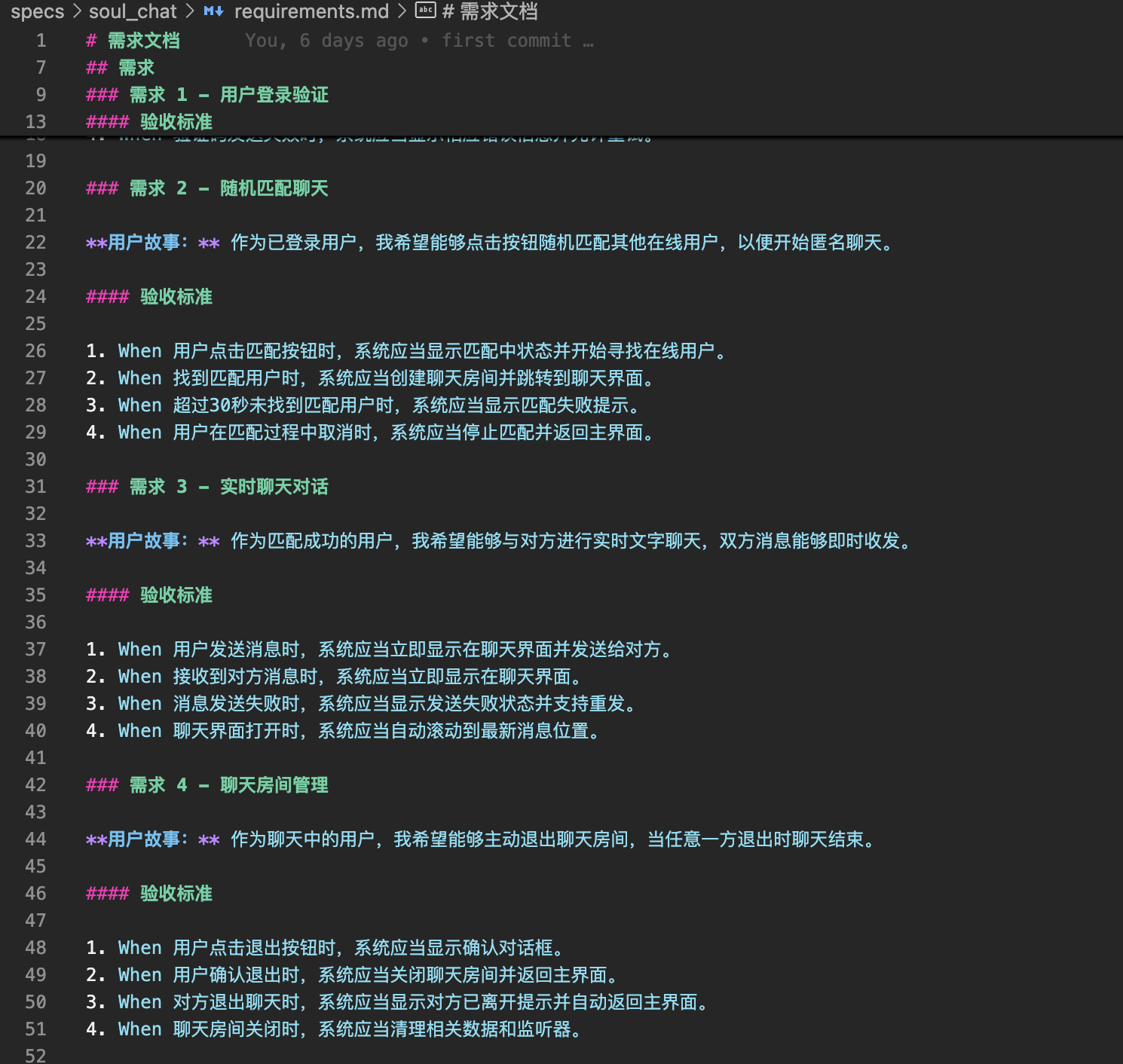The height and width of the screenshot is (1064, 1123).
Task: Jump to sticky header '需求 1 – 用户登录验证'
Action: [228, 95]
